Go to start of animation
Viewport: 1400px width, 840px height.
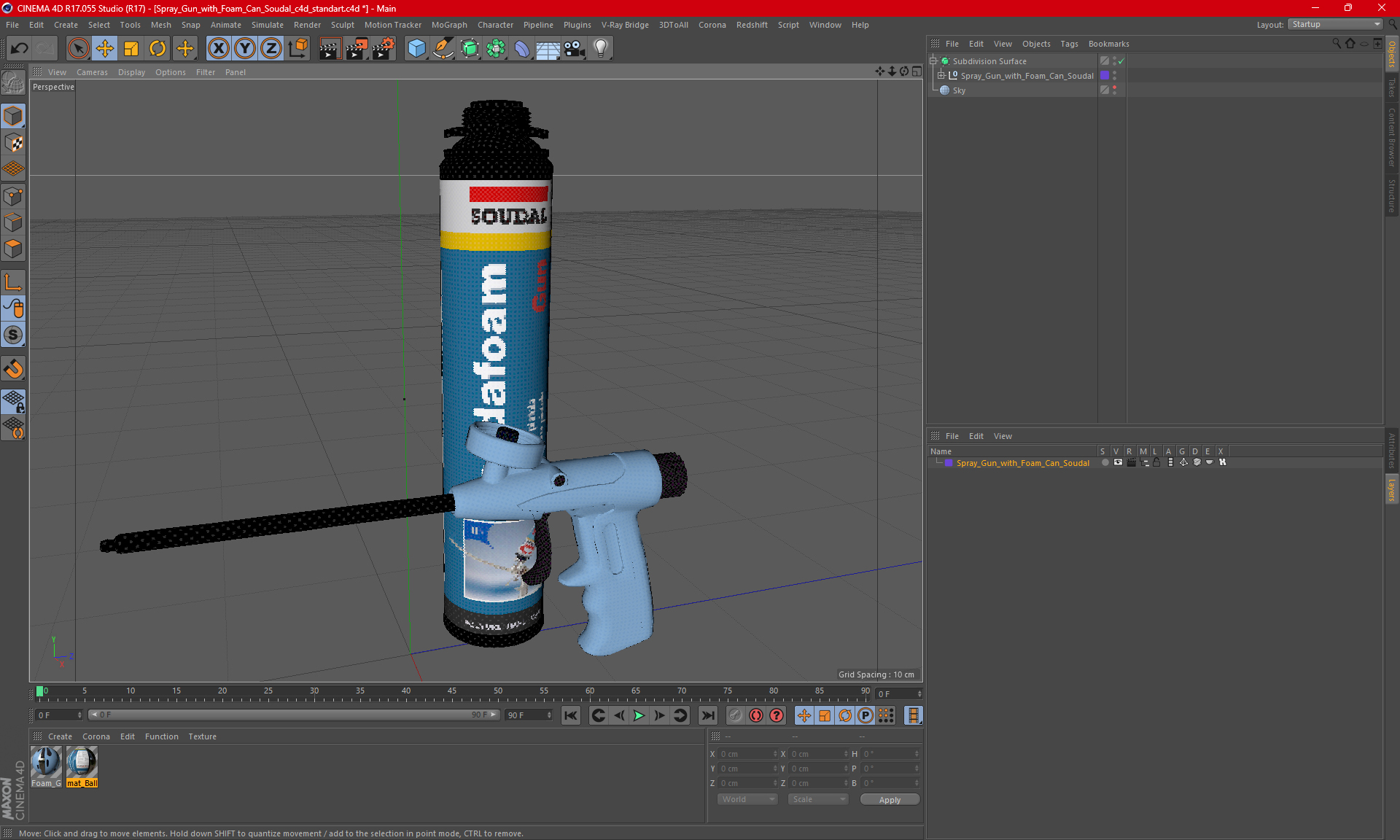point(571,715)
